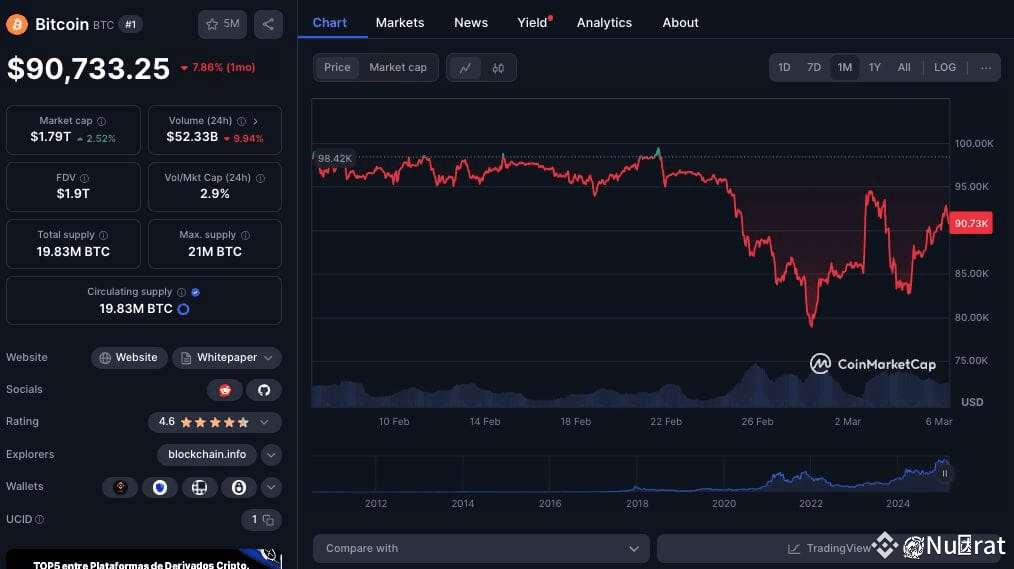Image resolution: width=1014 pixels, height=569 pixels.
Task: Select Market cap chart mode
Action: tap(398, 67)
